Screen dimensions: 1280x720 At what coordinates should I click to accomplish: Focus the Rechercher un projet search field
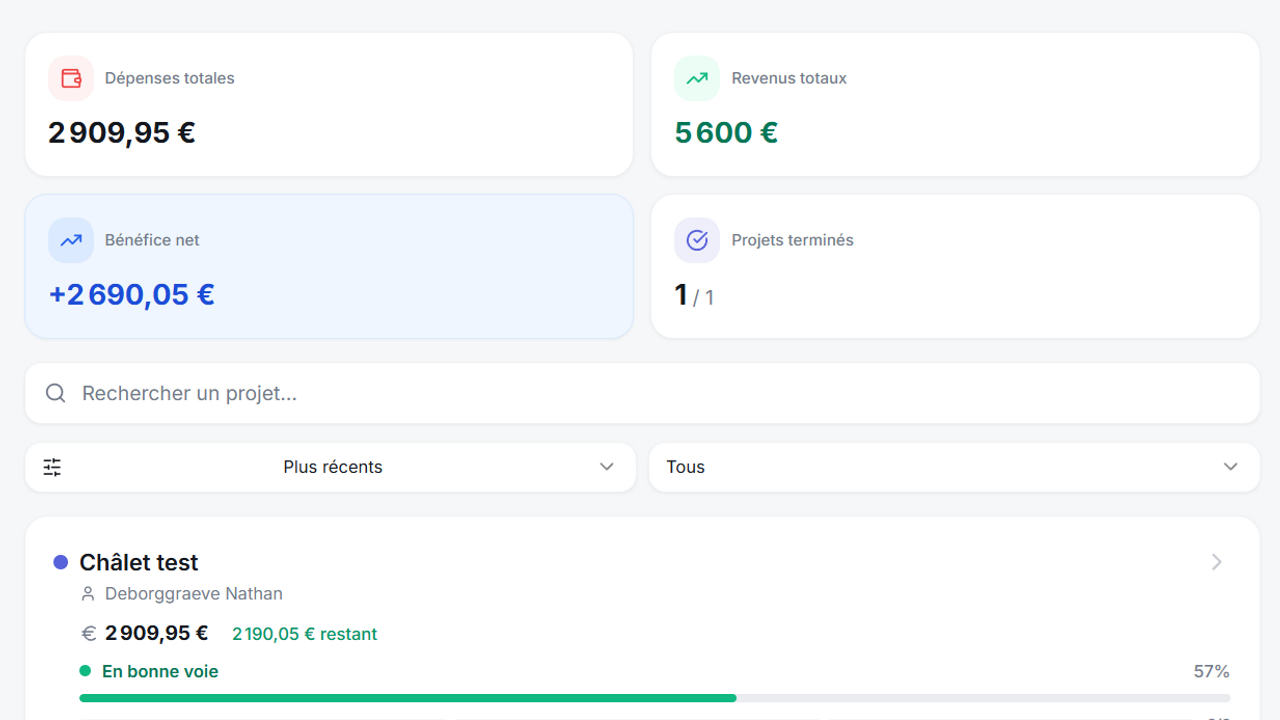pos(642,393)
